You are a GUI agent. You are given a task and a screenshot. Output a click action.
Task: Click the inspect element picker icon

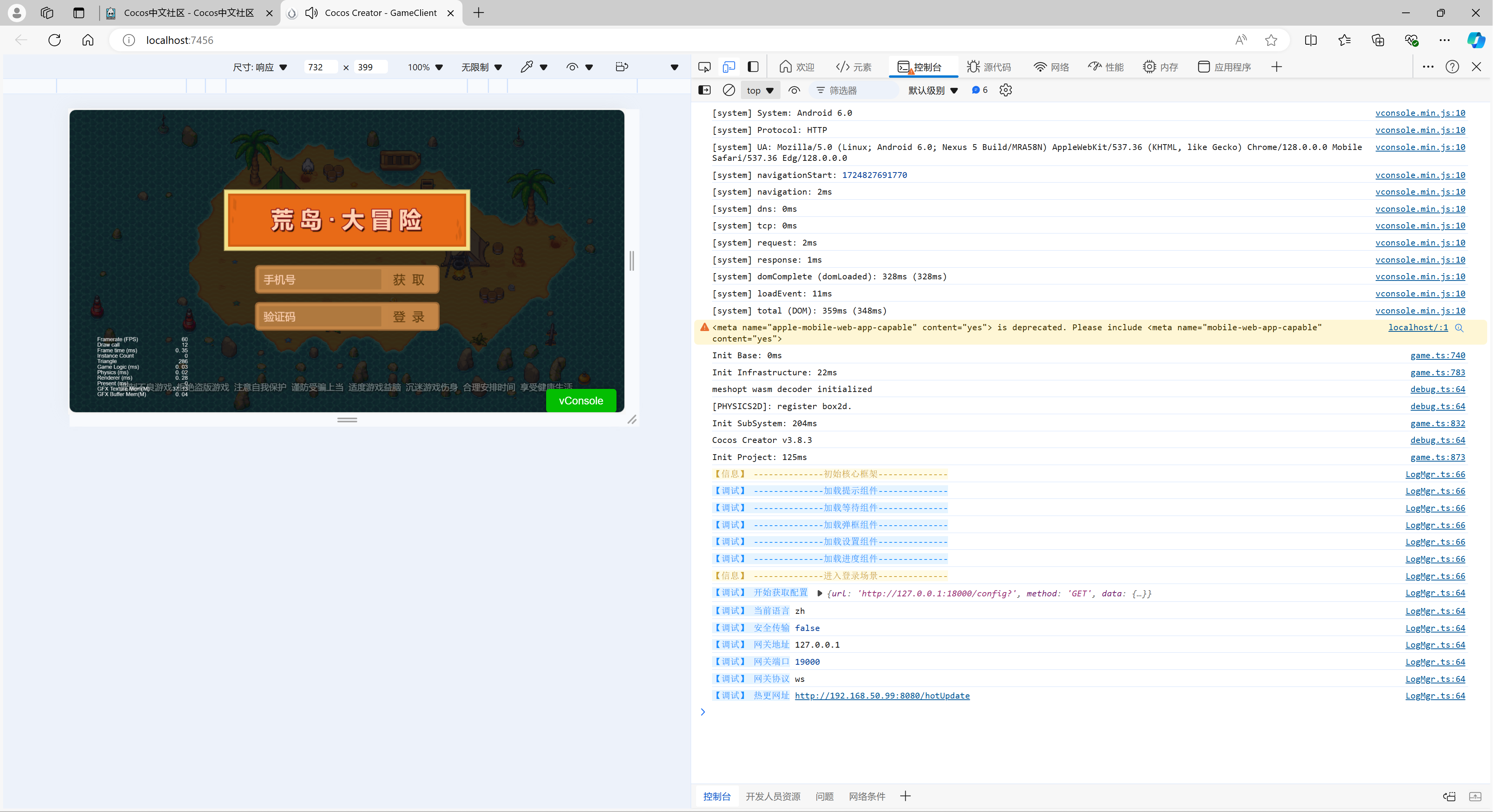[704, 67]
